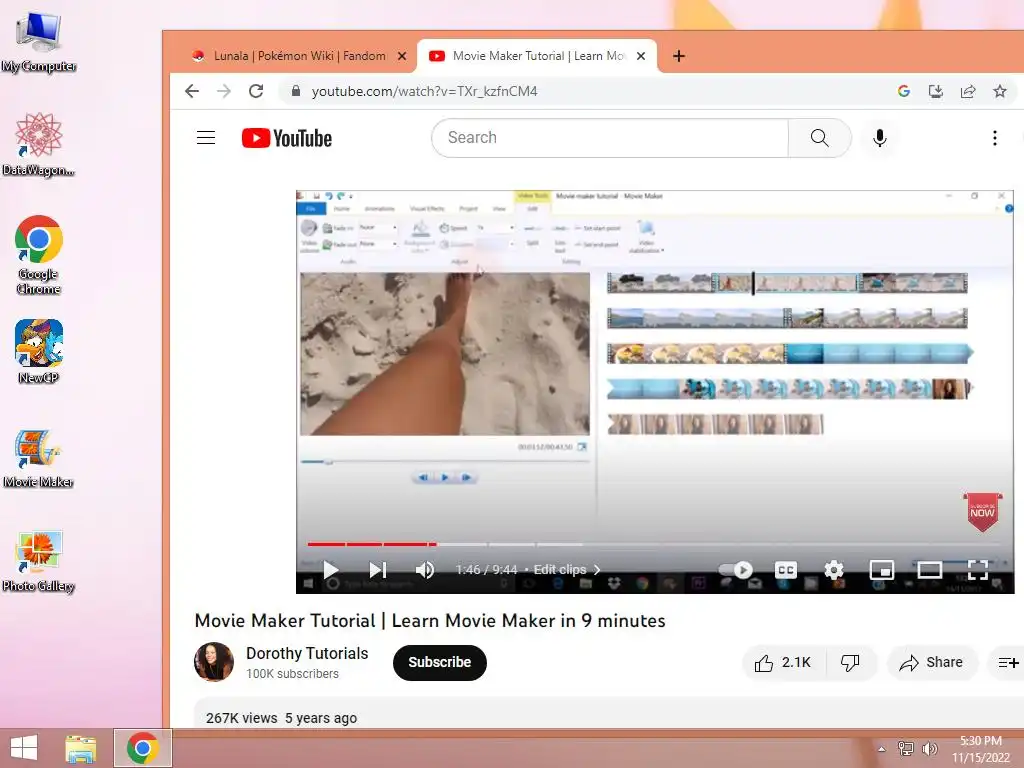Open the Windows Start menu
1024x768 pixels.
point(24,748)
